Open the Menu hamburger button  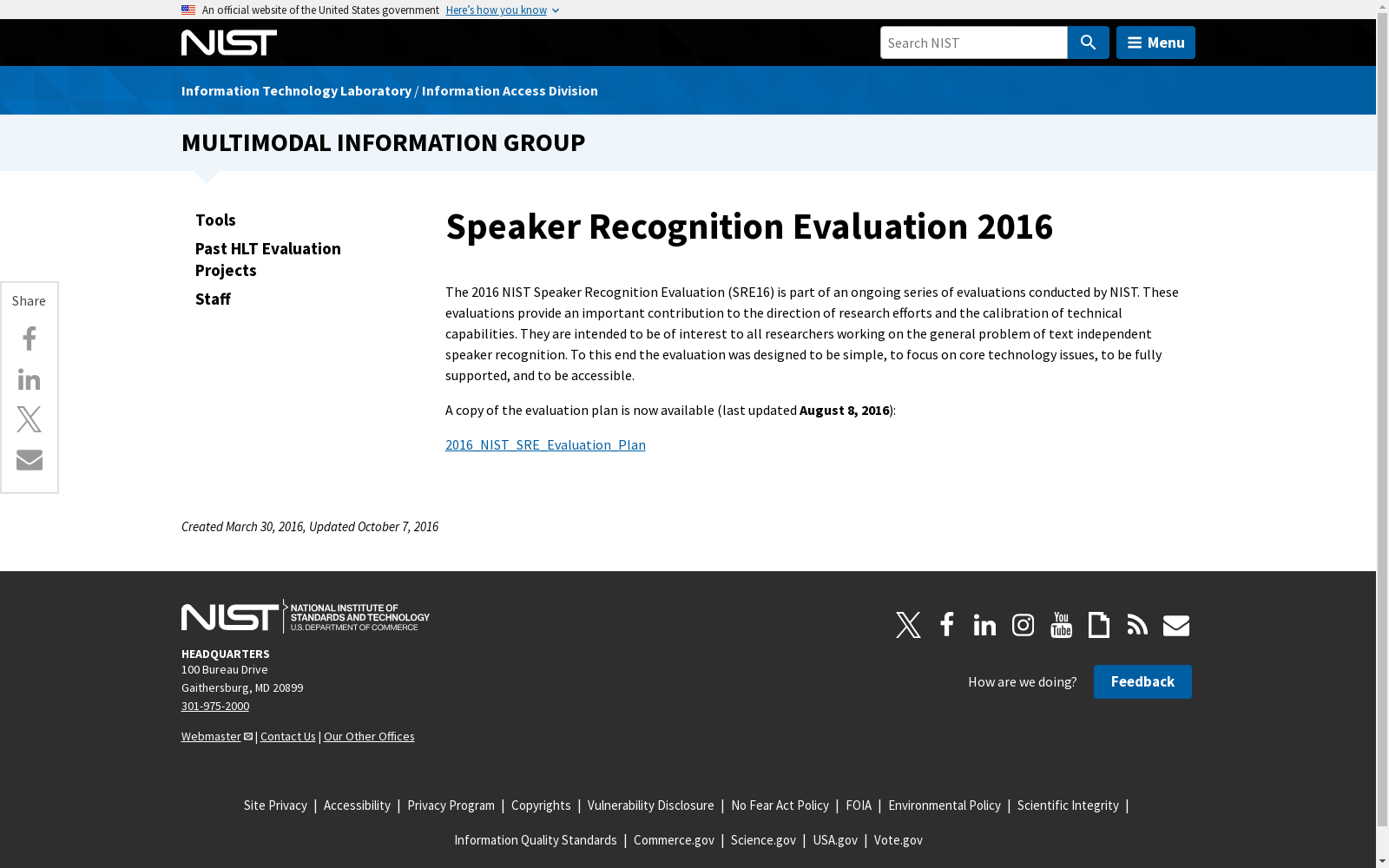(x=1155, y=43)
